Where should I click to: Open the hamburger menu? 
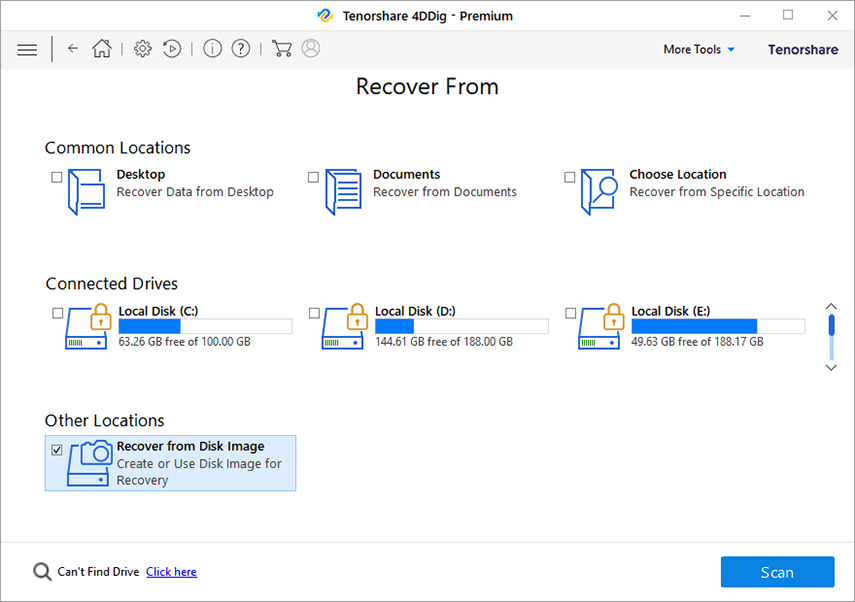click(x=27, y=50)
